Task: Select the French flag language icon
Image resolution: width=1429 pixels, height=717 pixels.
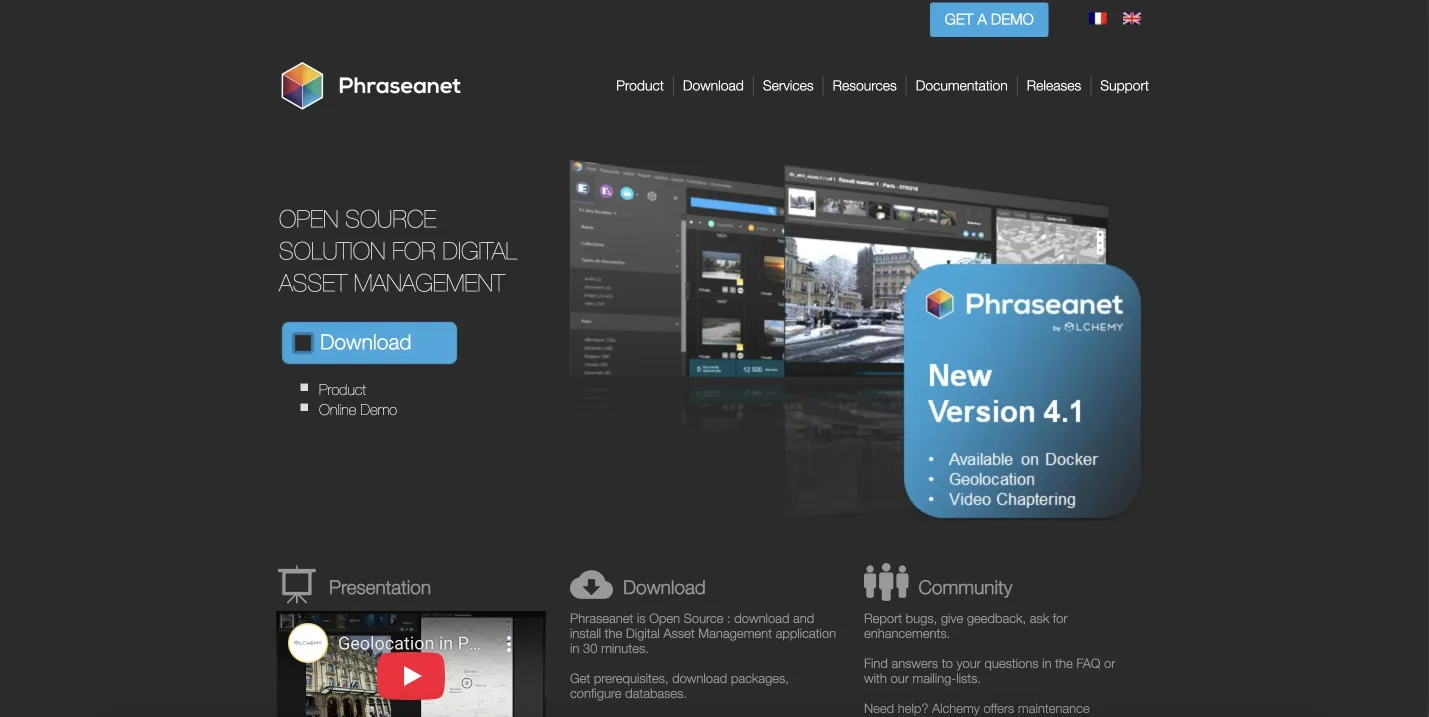Action: pyautogui.click(x=1097, y=18)
